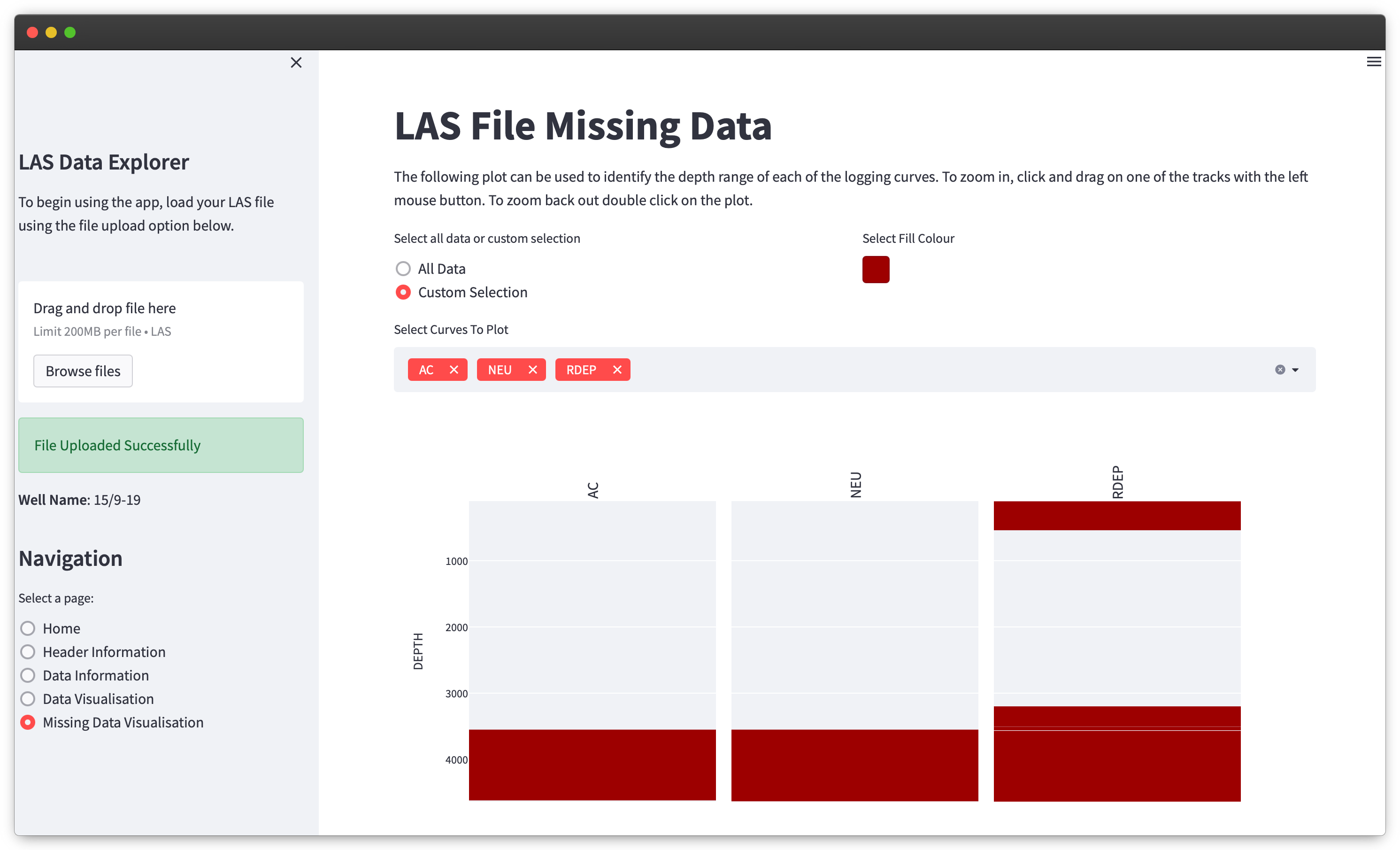
Task: Choose the Home page radio button
Action: tap(28, 628)
